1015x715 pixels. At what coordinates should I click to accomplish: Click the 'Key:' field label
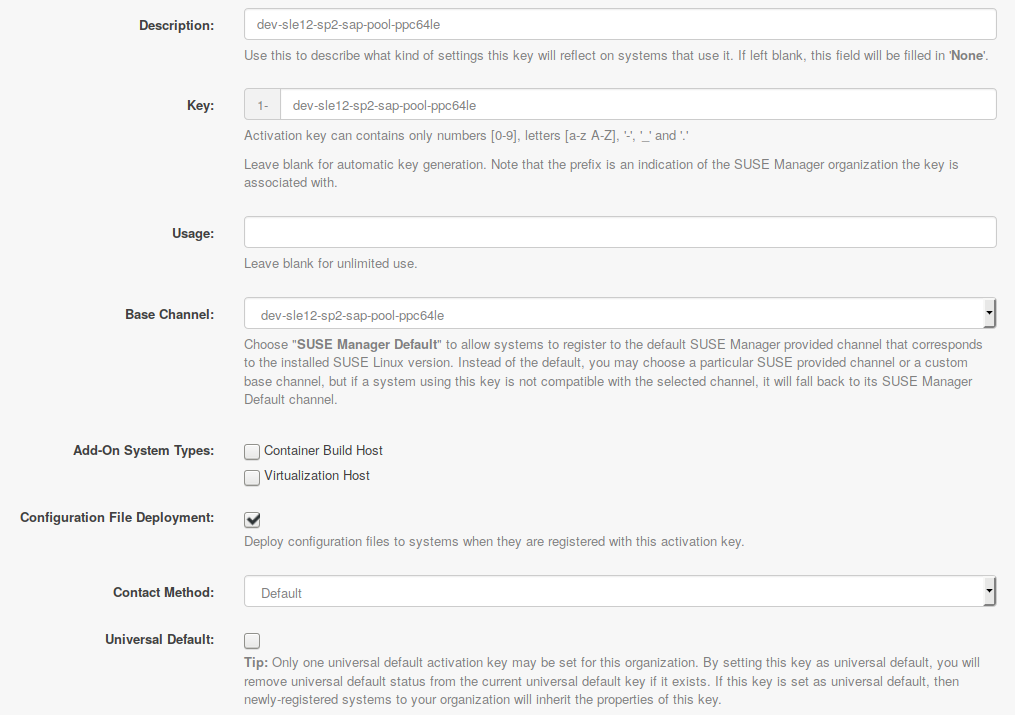point(200,105)
